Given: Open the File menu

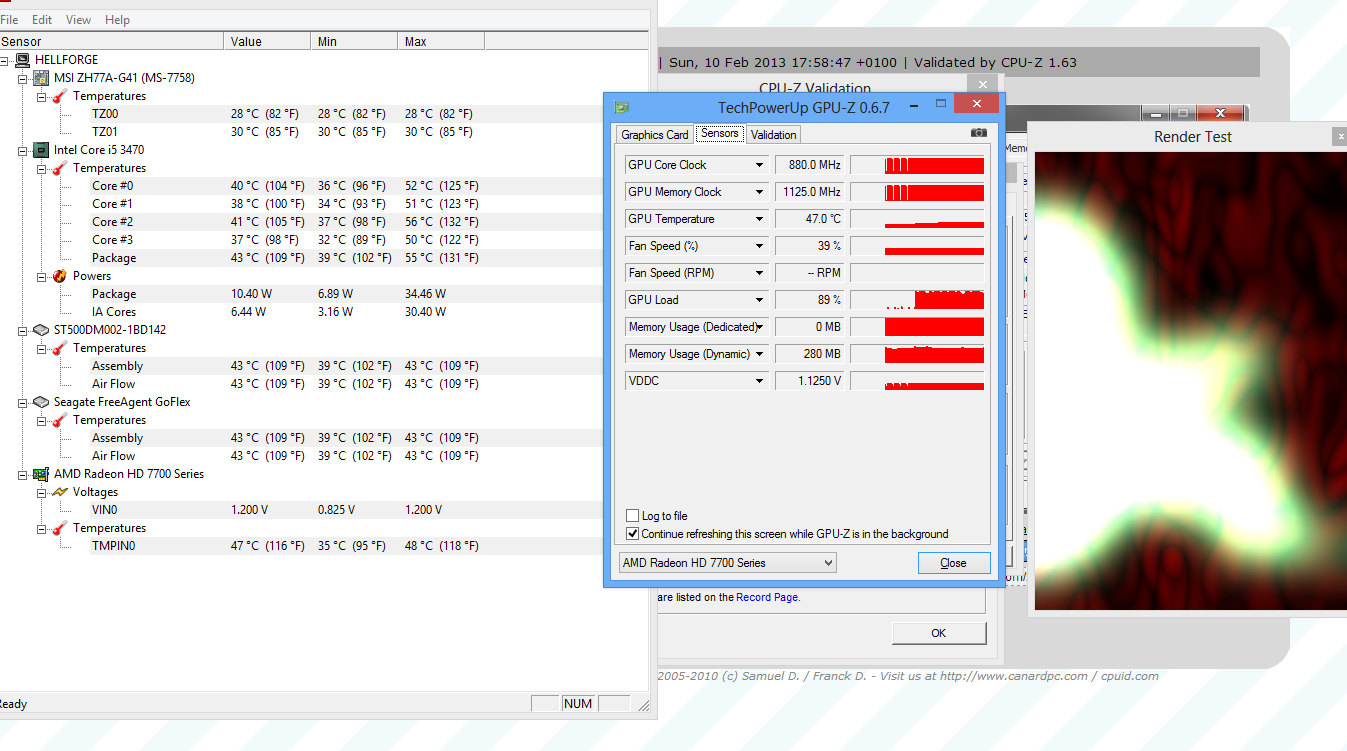Looking at the screenshot, I should pos(9,20).
